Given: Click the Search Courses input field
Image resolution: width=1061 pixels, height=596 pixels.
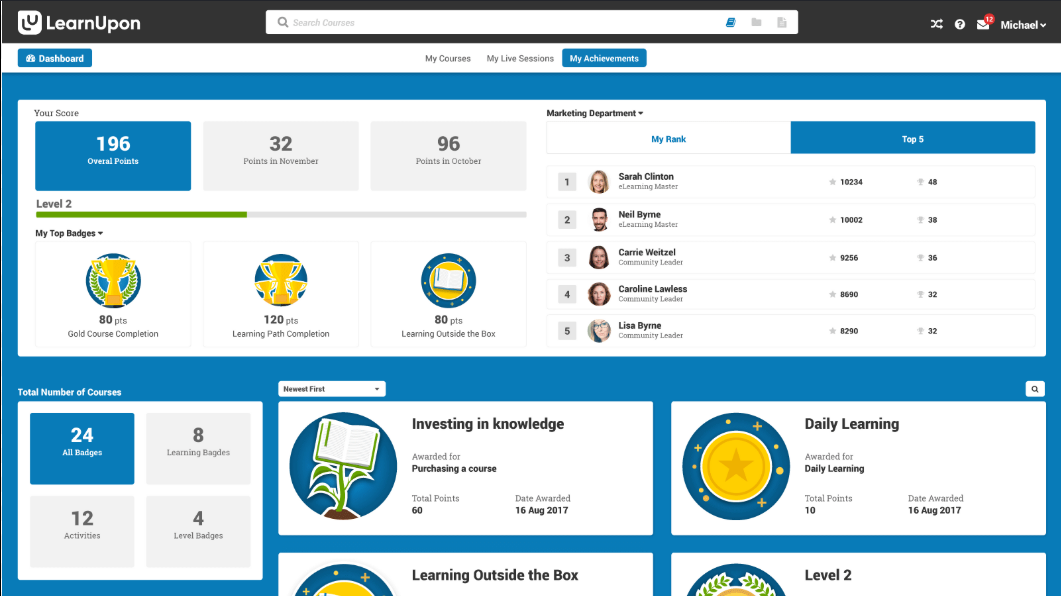Looking at the screenshot, I should coord(532,22).
